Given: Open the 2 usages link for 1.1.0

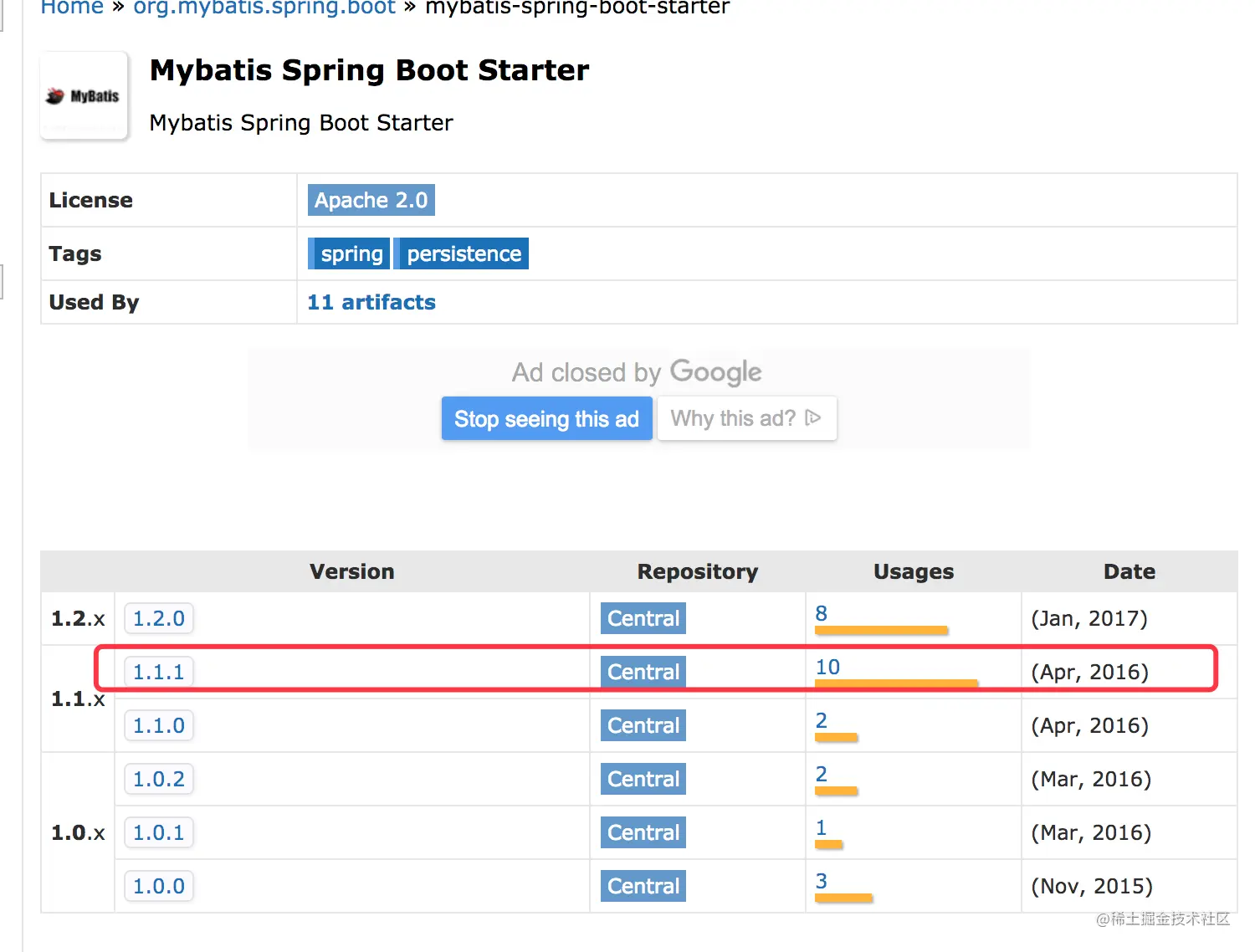Looking at the screenshot, I should (822, 720).
